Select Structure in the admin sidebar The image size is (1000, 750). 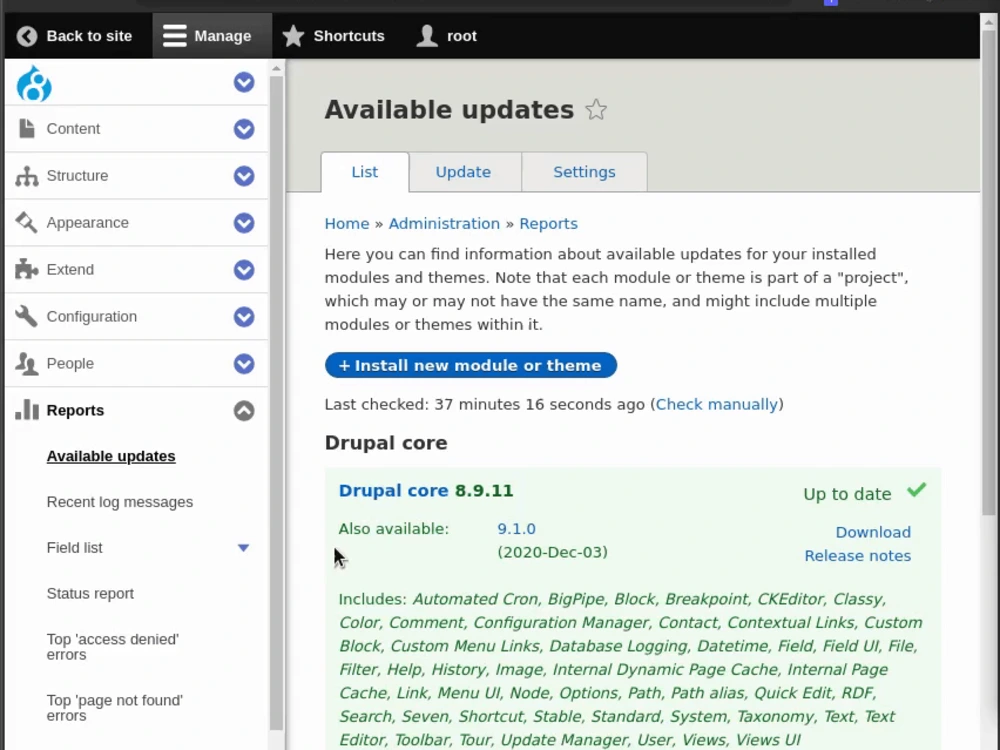pos(77,176)
